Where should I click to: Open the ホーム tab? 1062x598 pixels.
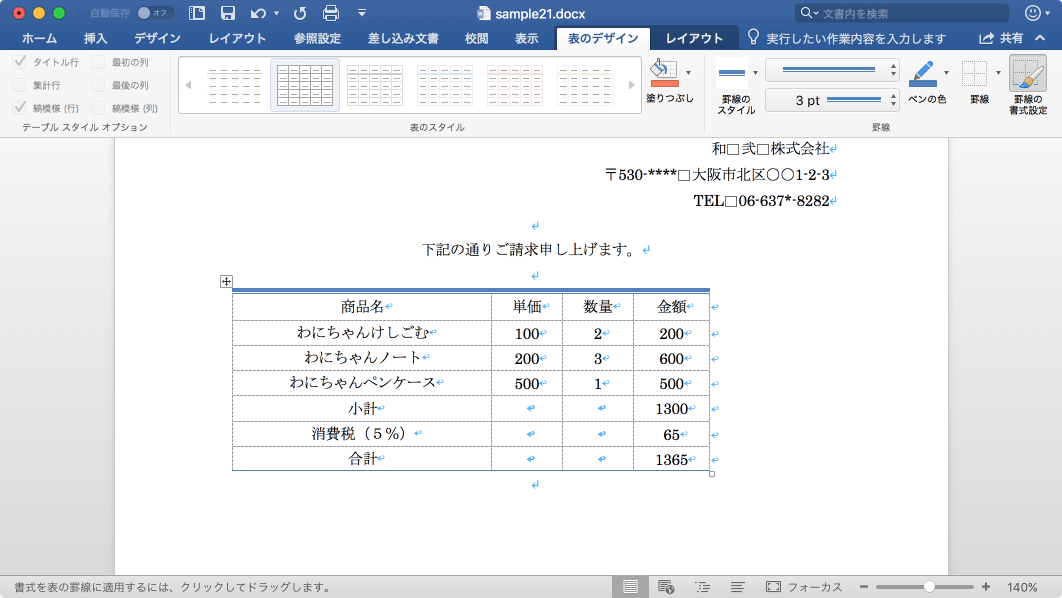[39, 39]
